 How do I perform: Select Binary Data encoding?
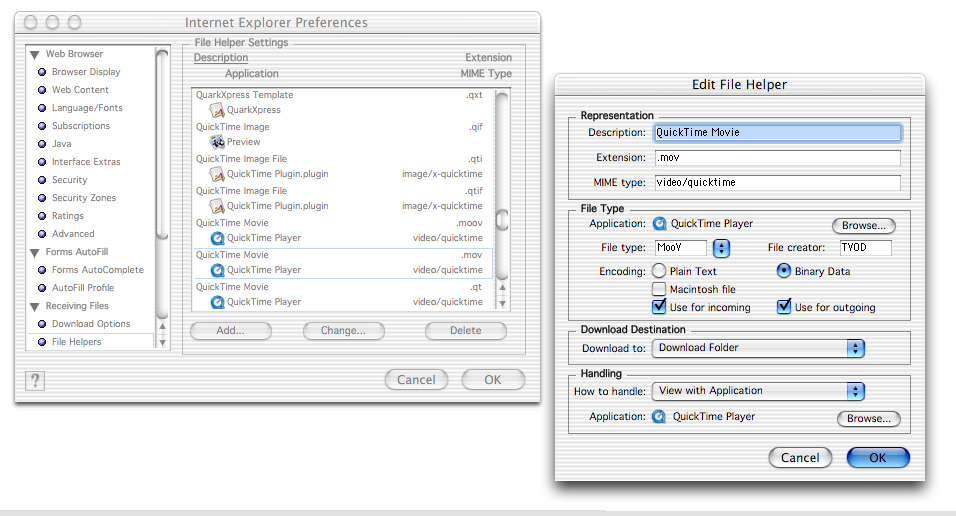coord(783,270)
